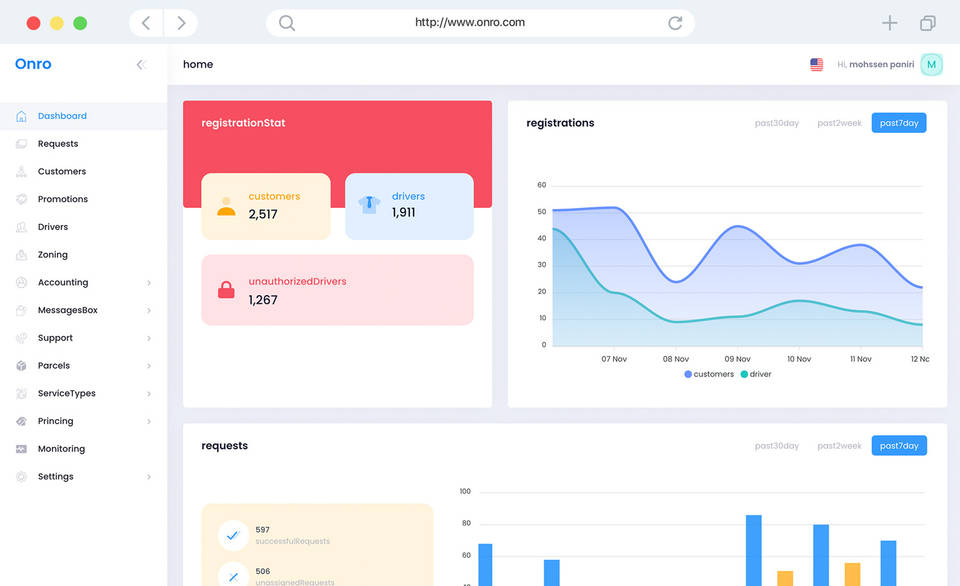Click the unauthorizedDrivers lock icon
The image size is (960, 586).
225,290
